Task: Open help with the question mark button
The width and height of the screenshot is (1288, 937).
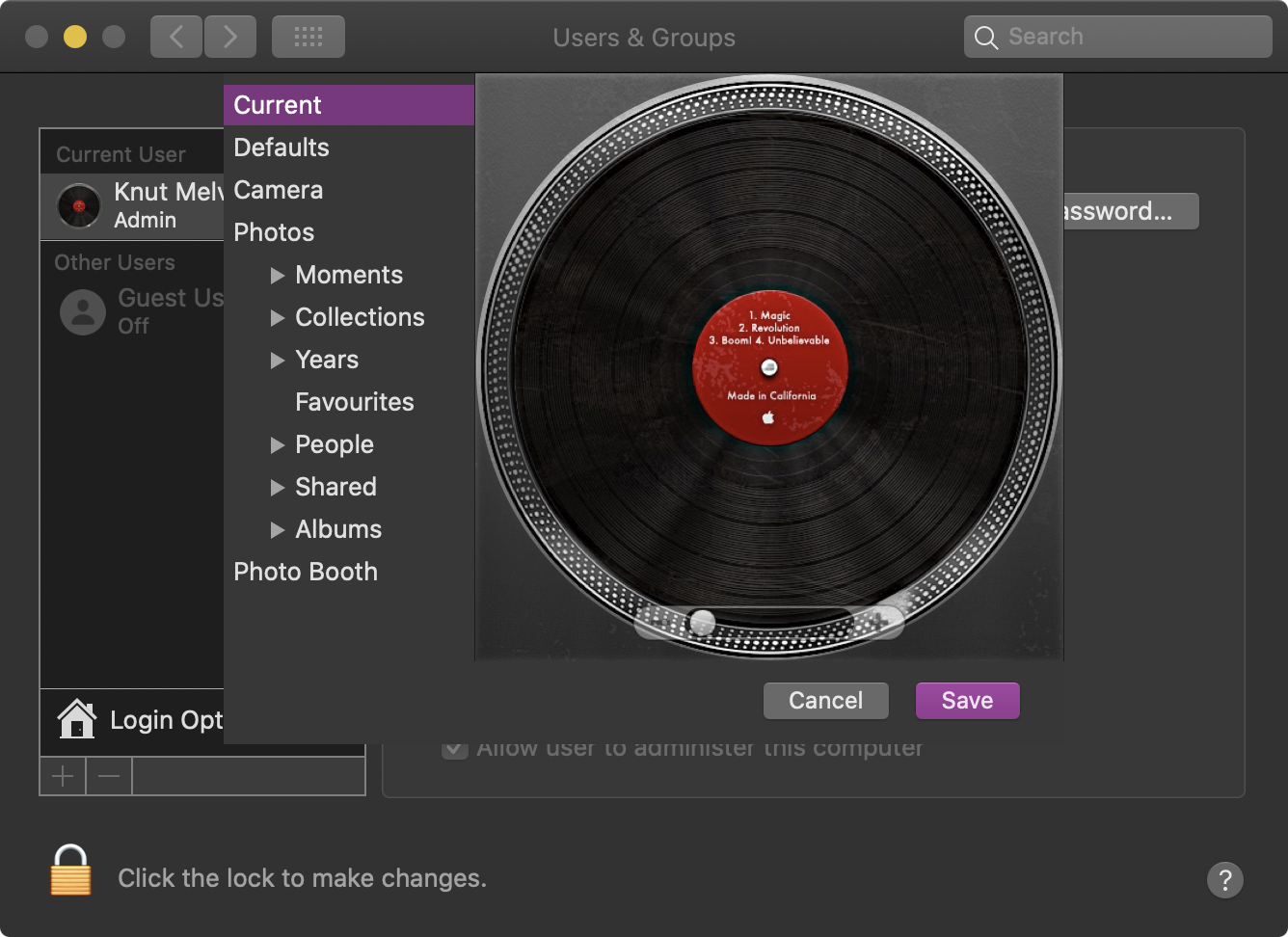Action: [x=1225, y=879]
